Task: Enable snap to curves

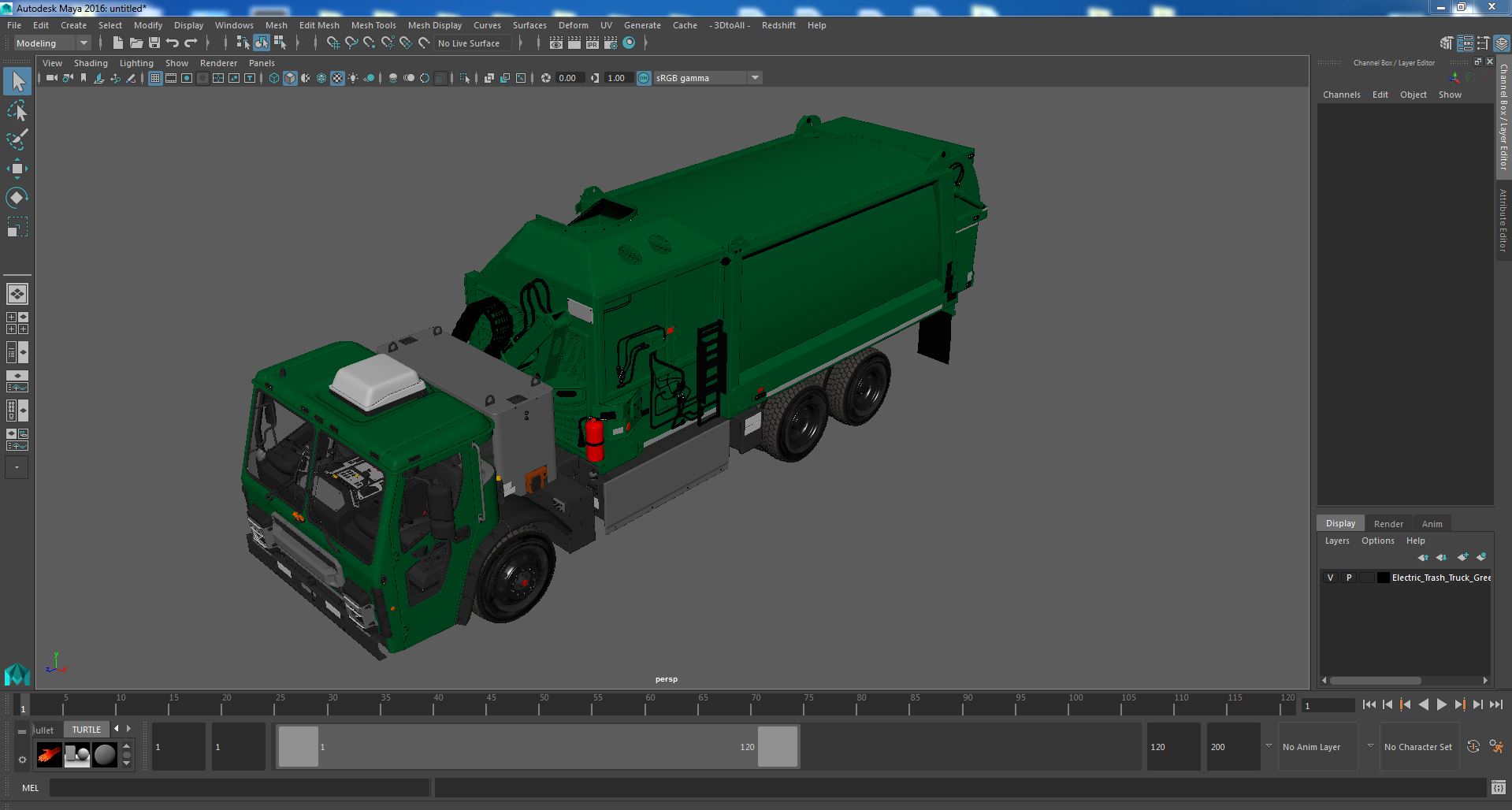Action: [x=351, y=43]
